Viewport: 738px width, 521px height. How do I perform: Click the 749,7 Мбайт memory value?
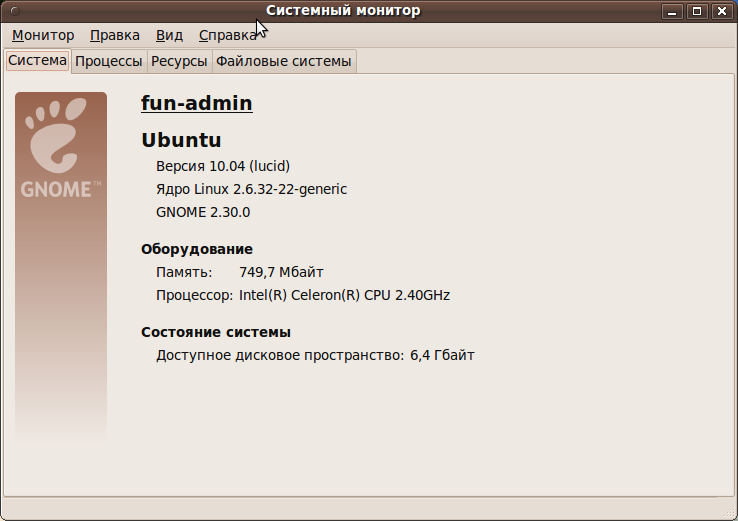point(281,272)
